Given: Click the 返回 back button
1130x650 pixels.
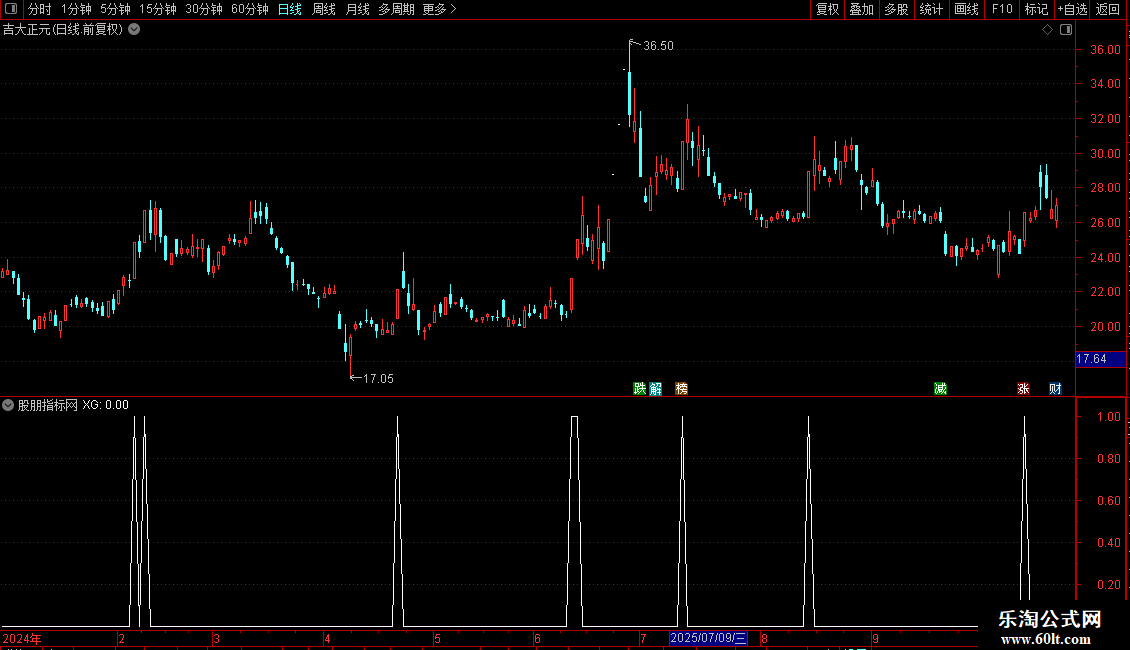Looking at the screenshot, I should [1108, 9].
